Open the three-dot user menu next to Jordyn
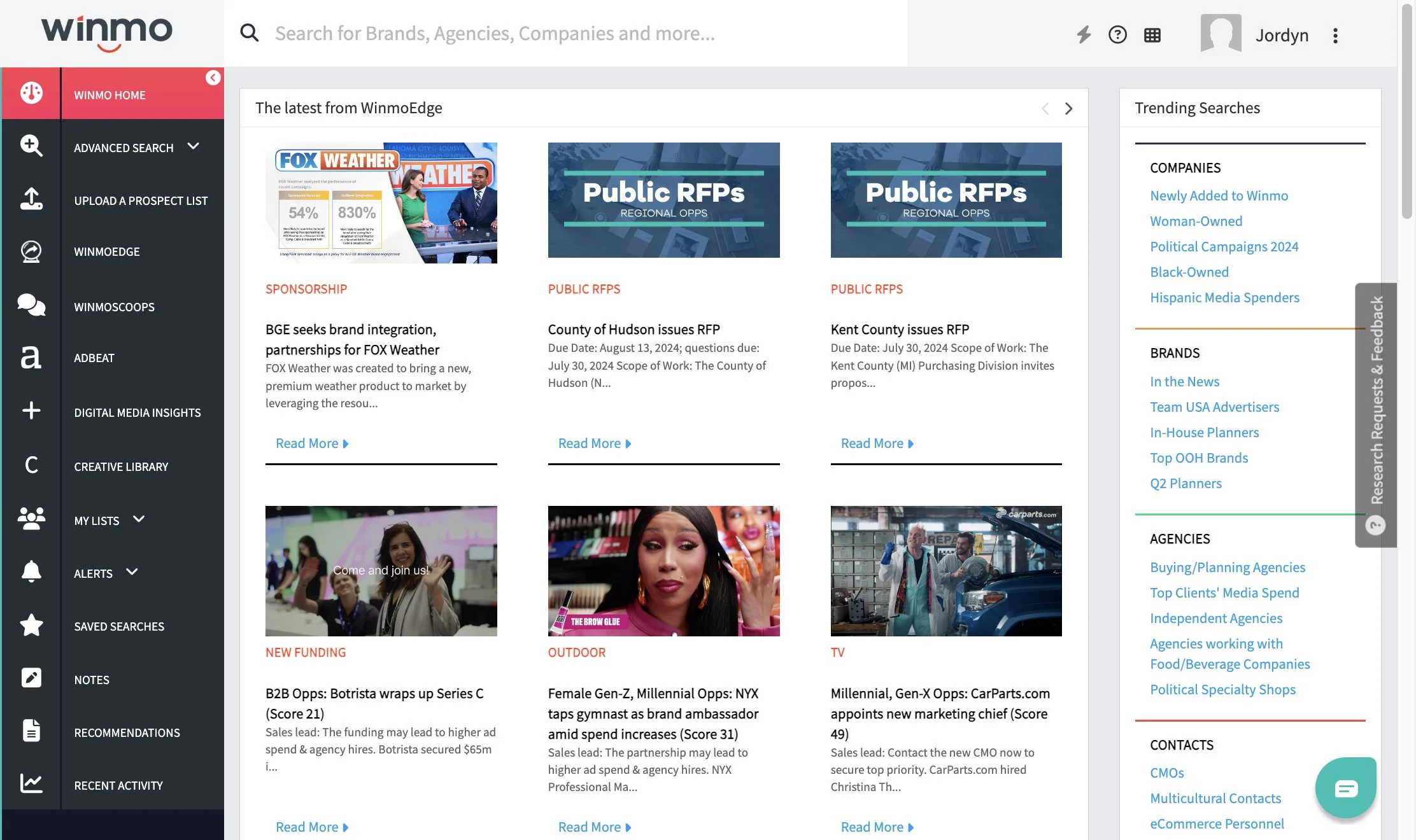Viewport: 1416px width, 840px height. (1335, 36)
